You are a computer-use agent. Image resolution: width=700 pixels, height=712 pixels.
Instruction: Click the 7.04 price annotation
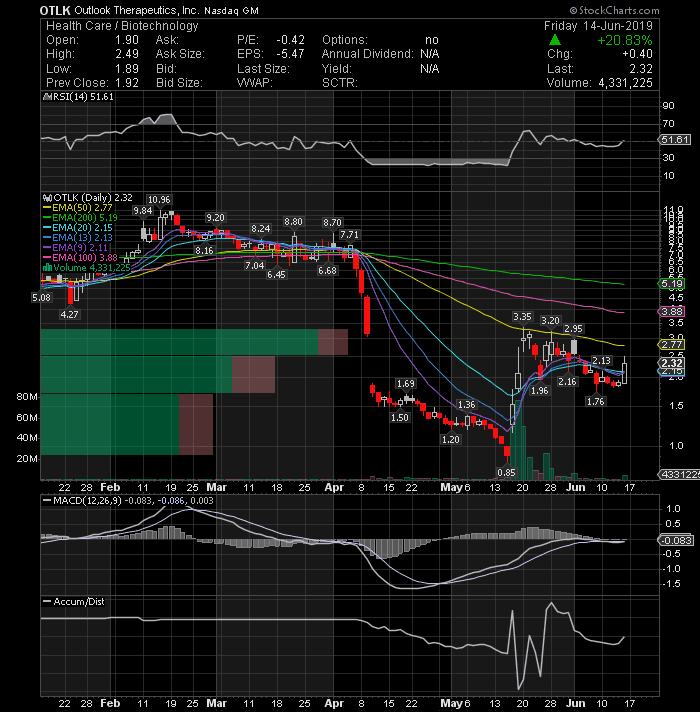[x=254, y=266]
